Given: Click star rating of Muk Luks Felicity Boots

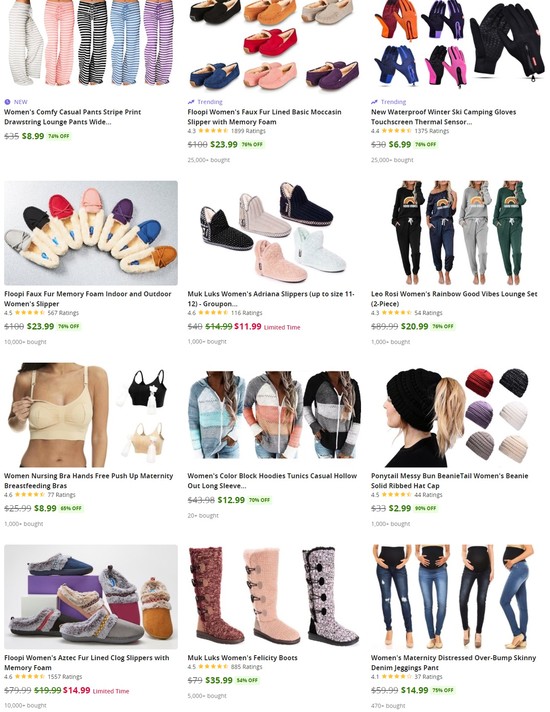Looking at the screenshot, I should (213, 667).
